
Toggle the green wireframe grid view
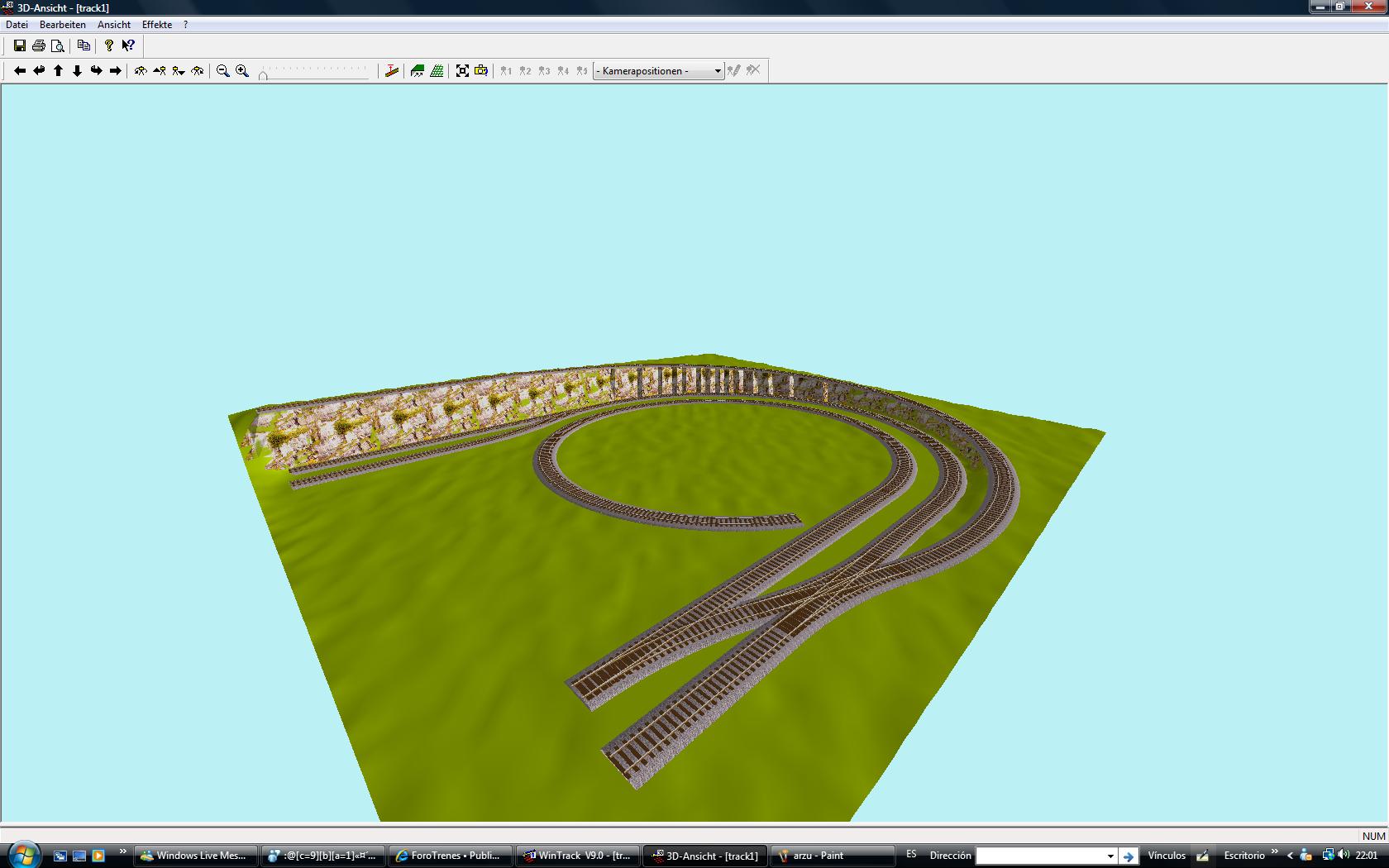pos(437,71)
